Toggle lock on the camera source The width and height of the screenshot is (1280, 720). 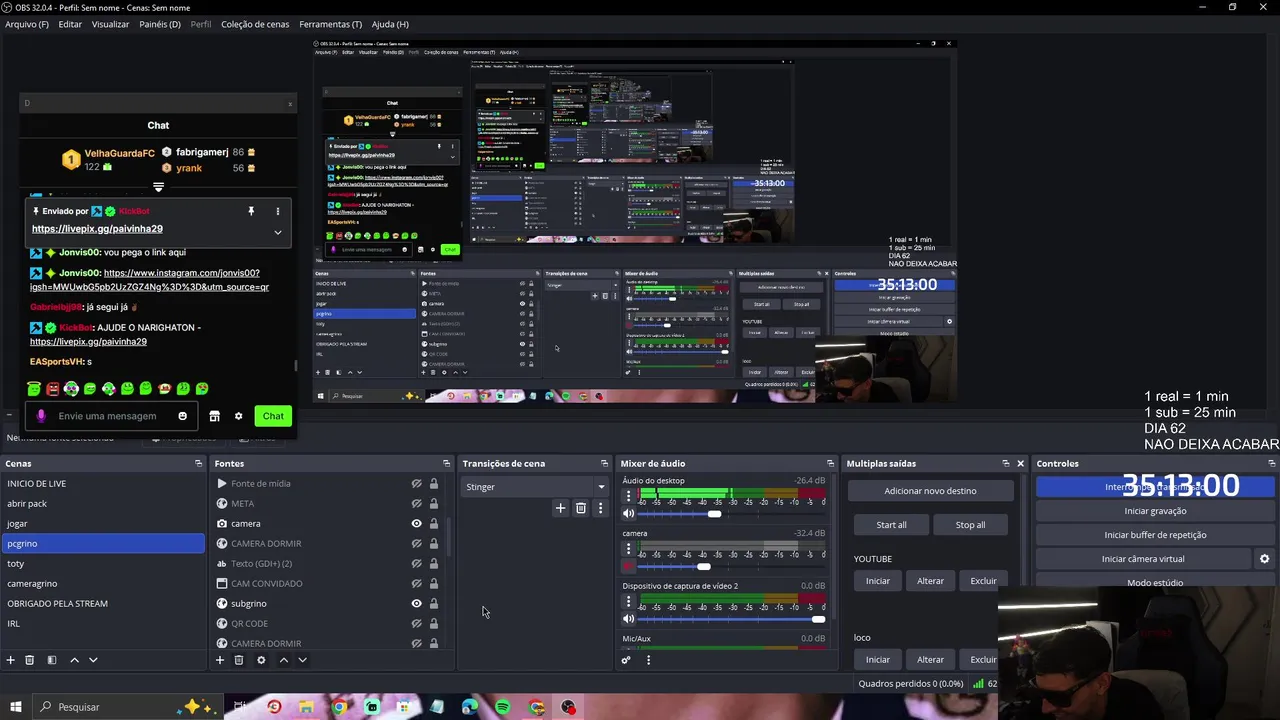(434, 524)
